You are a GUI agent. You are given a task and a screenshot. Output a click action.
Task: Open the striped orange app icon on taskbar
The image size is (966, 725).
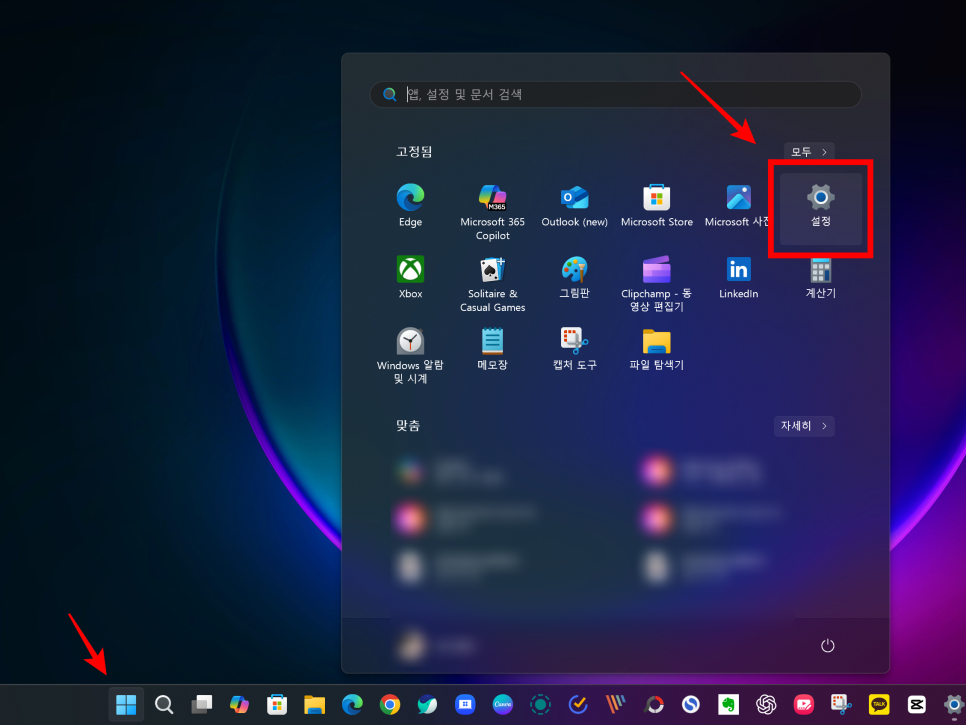pyautogui.click(x=615, y=704)
